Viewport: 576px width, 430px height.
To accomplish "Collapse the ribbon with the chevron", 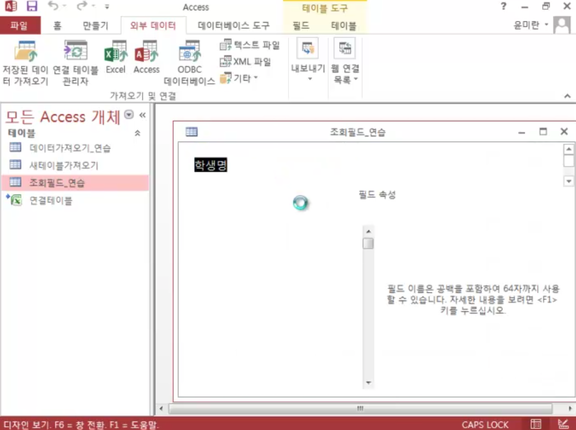I will [x=567, y=96].
